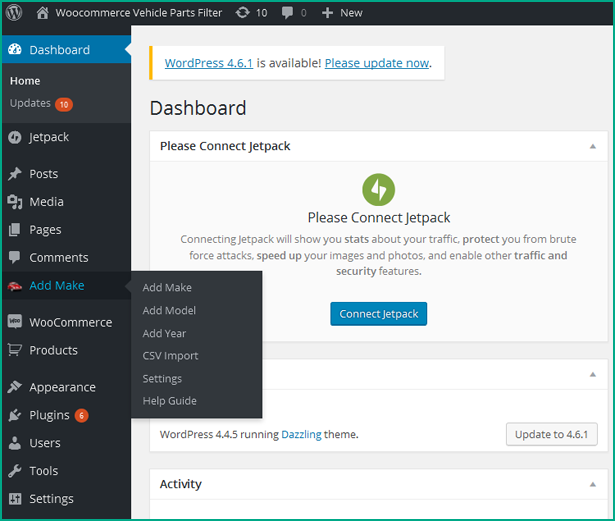615x521 pixels.
Task: Open Help Guide from the flyout
Action: tap(169, 401)
